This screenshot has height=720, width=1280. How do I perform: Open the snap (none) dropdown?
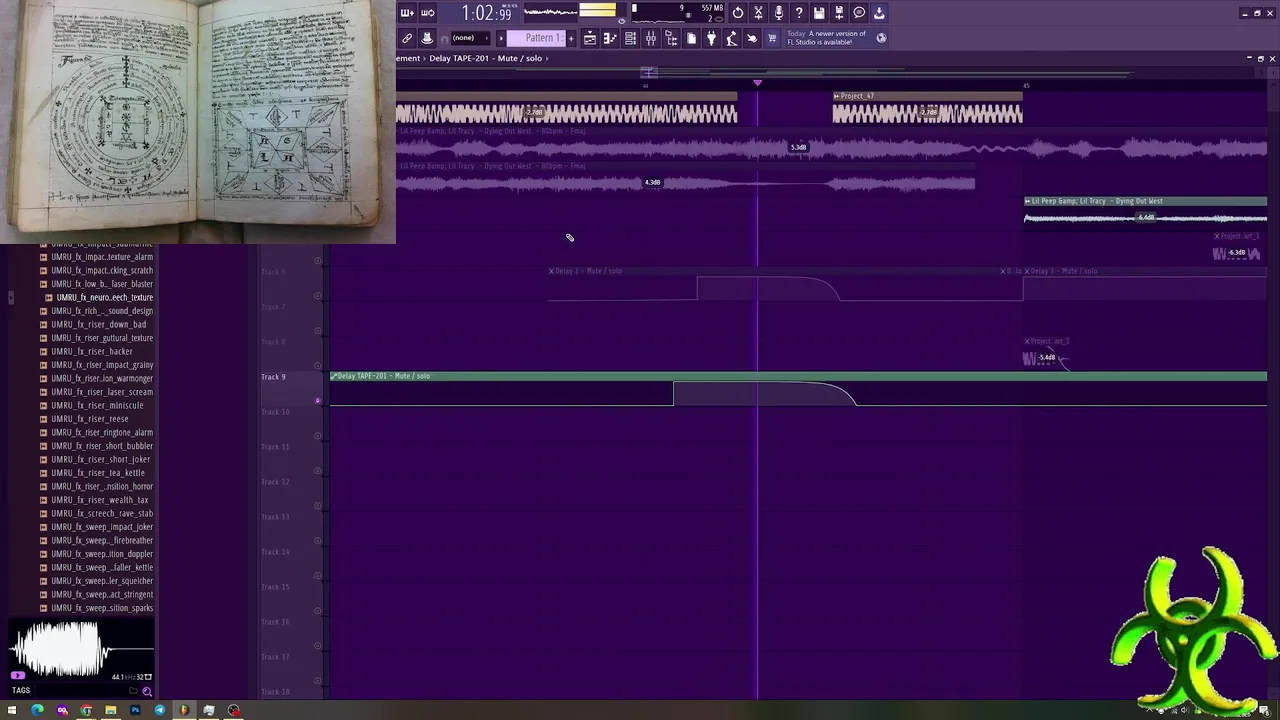(470, 38)
